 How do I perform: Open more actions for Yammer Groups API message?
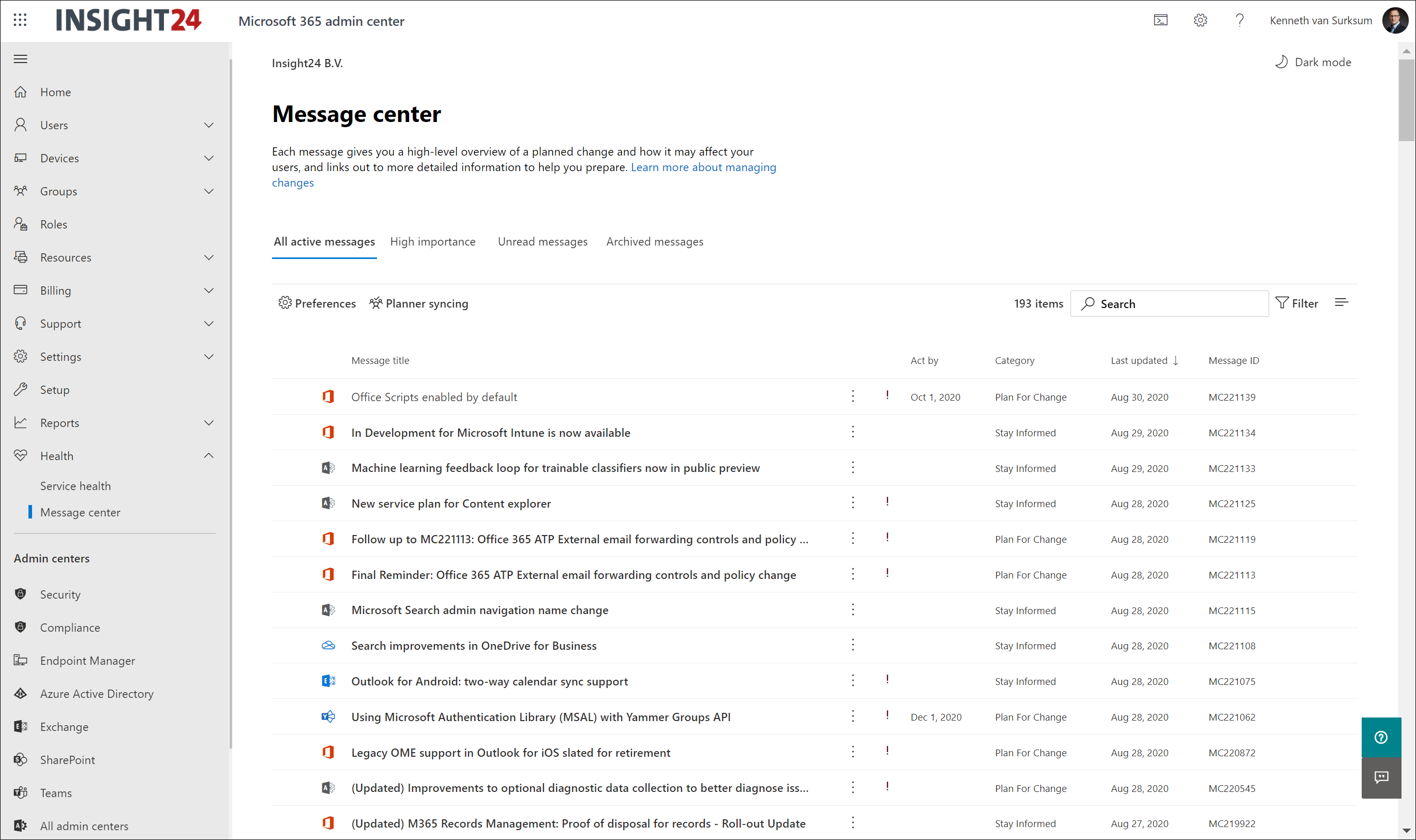tap(853, 716)
